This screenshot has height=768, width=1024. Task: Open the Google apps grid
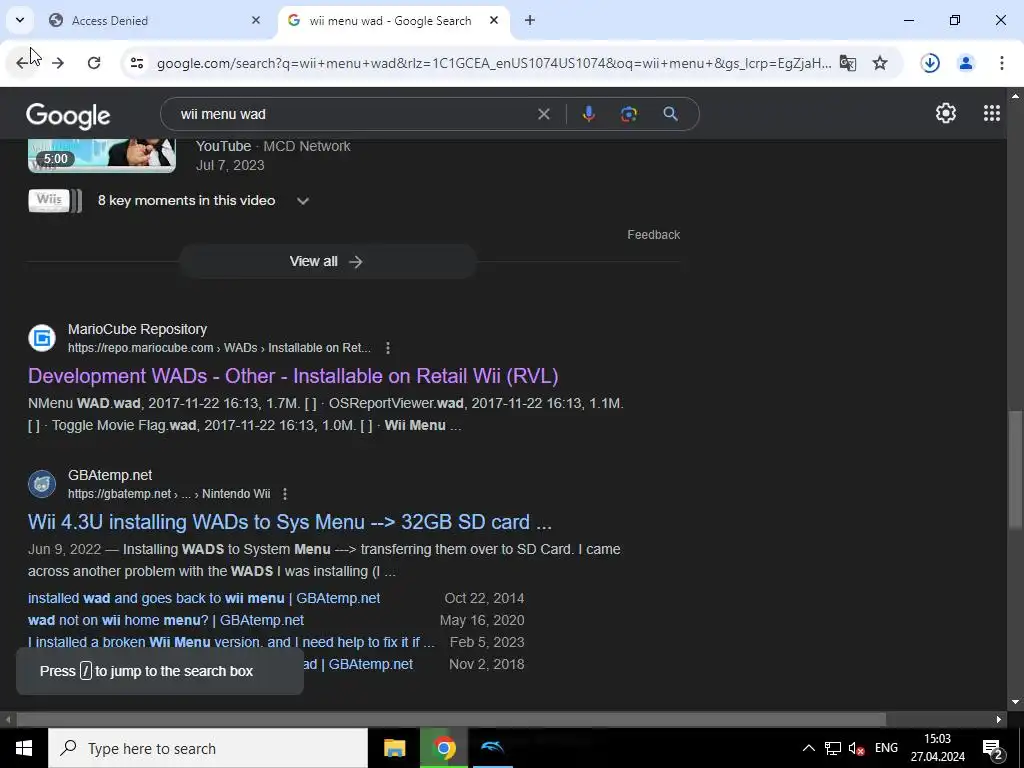(x=991, y=113)
